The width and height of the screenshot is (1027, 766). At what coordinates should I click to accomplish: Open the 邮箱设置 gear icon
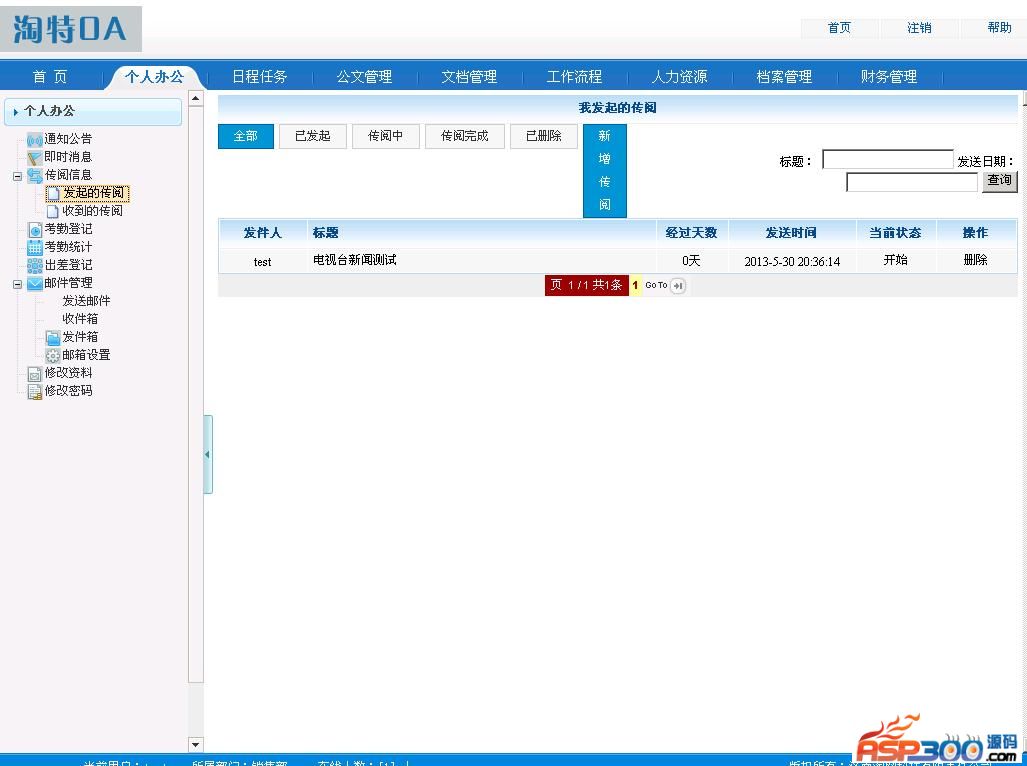pyautogui.click(x=53, y=355)
